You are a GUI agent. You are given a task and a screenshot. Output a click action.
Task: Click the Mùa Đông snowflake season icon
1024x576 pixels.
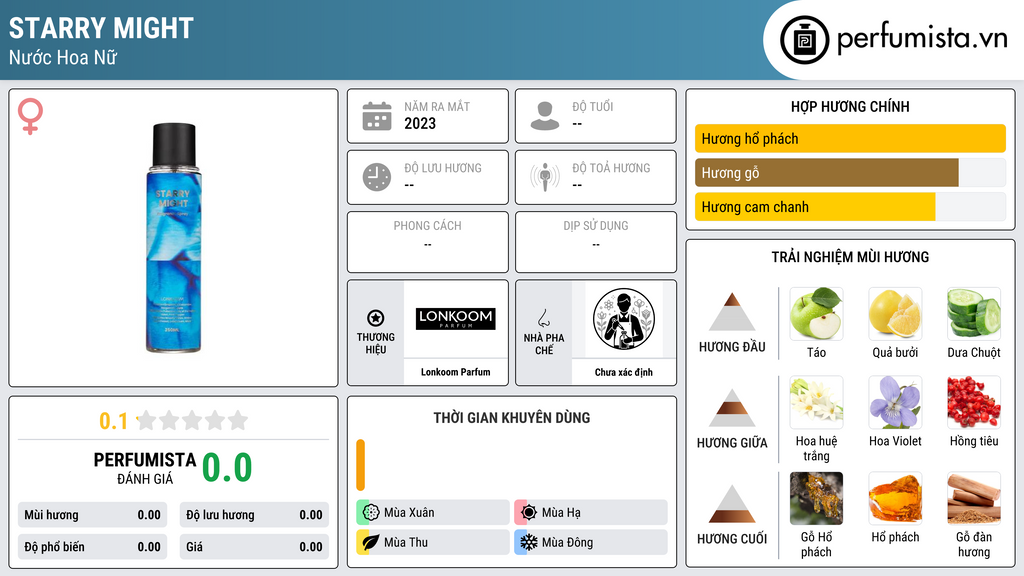click(x=529, y=542)
